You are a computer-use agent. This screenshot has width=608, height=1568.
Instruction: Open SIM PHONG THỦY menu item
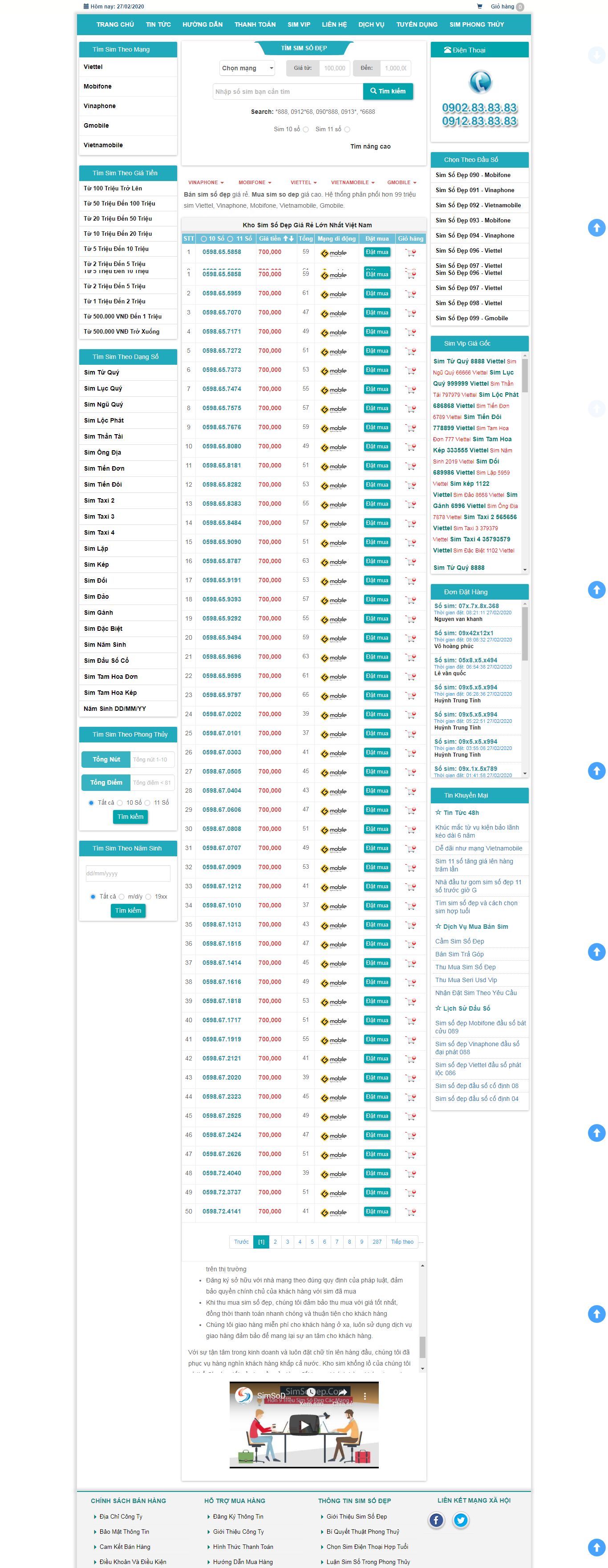(477, 24)
